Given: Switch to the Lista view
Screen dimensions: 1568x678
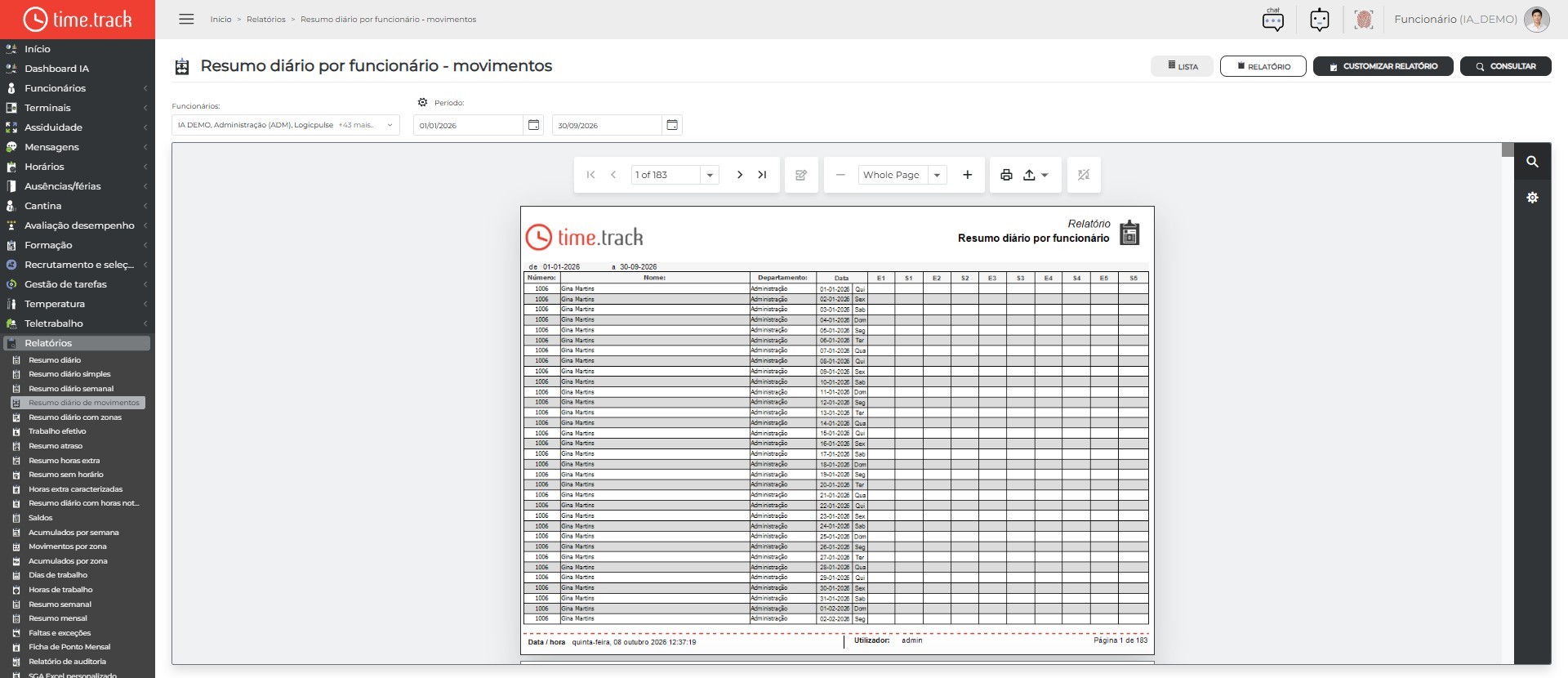Looking at the screenshot, I should 1183,66.
